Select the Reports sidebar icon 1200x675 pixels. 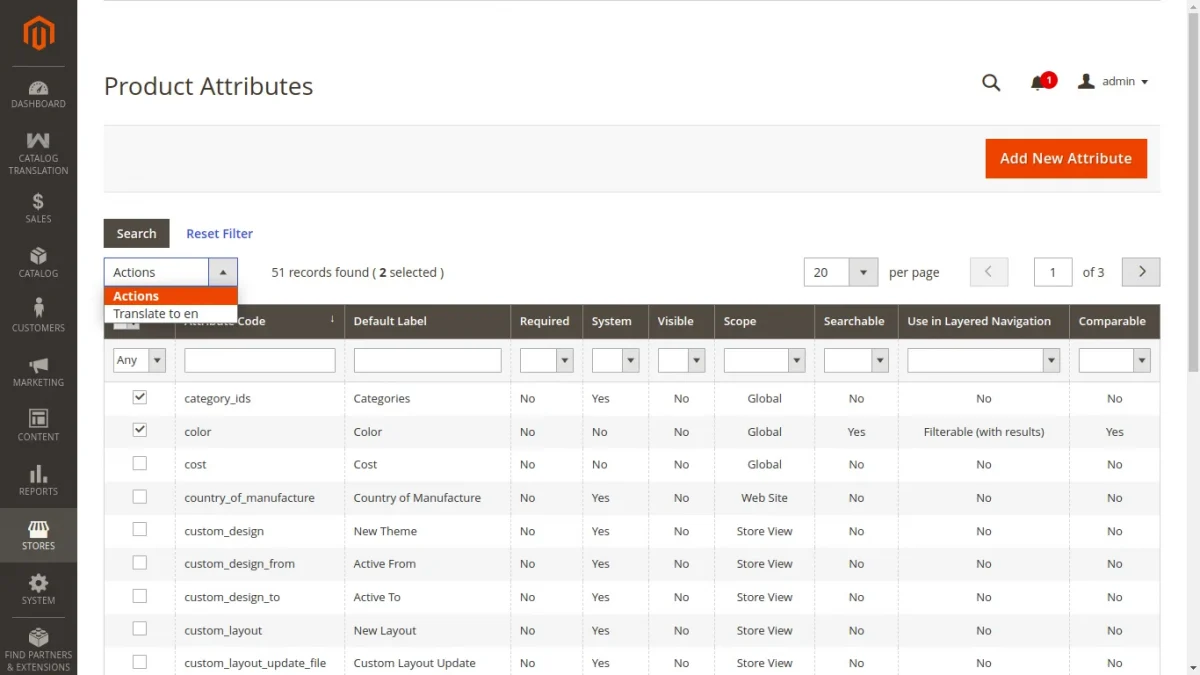pyautogui.click(x=38, y=480)
